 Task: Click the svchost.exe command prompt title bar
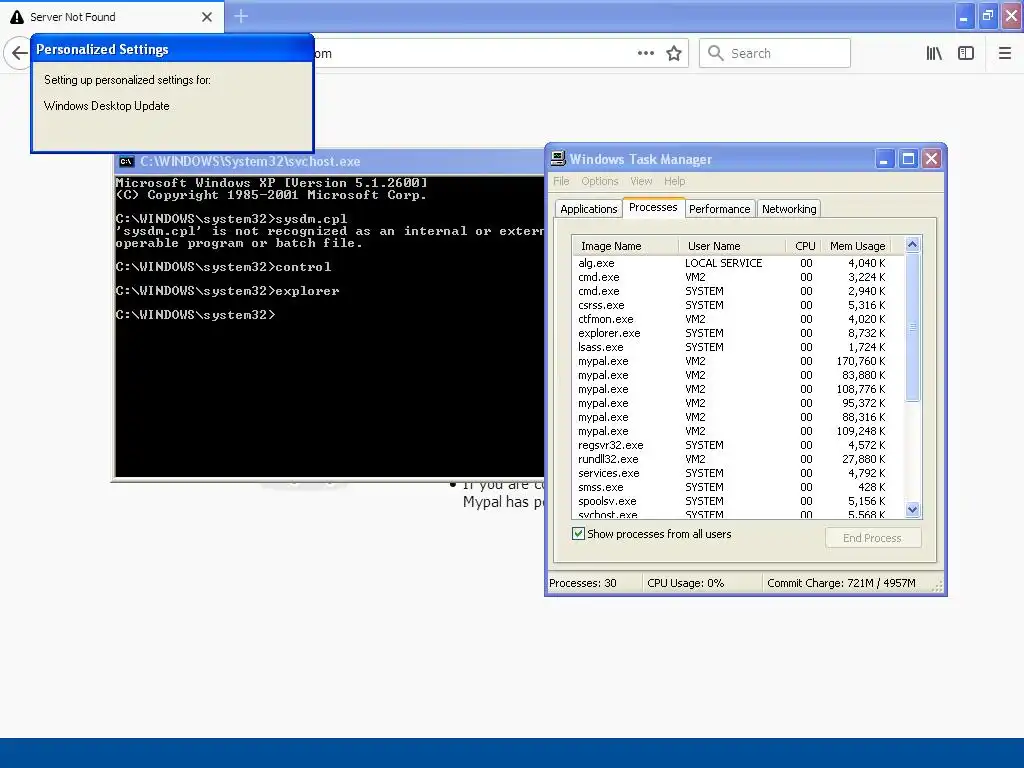tap(330, 161)
